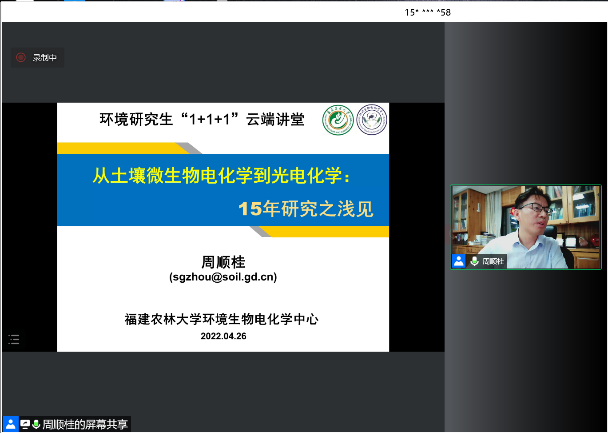Click the green microphone icon in the bottom-left bar

[x=36, y=424]
